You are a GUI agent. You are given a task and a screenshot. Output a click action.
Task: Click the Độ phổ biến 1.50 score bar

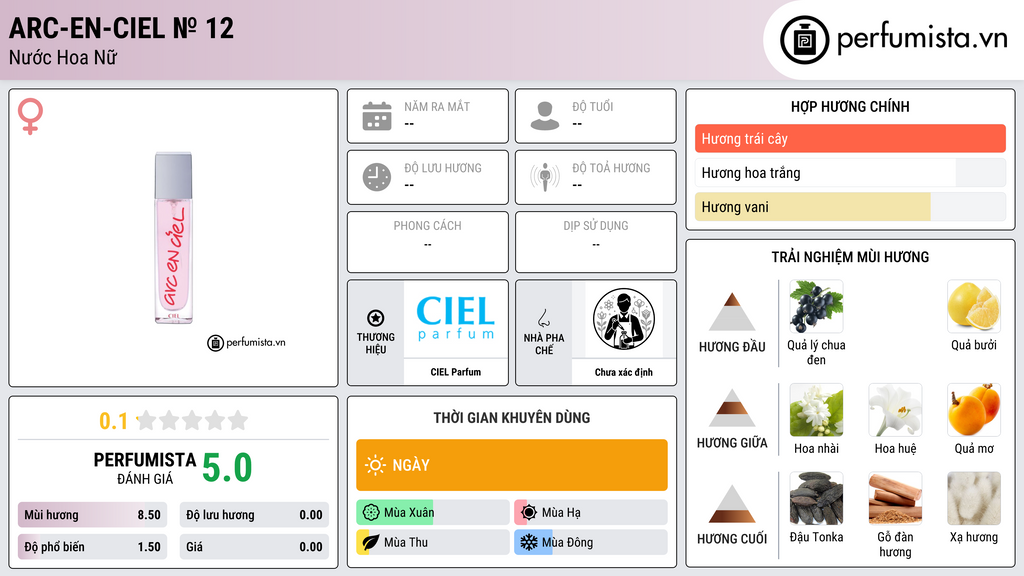(x=92, y=547)
